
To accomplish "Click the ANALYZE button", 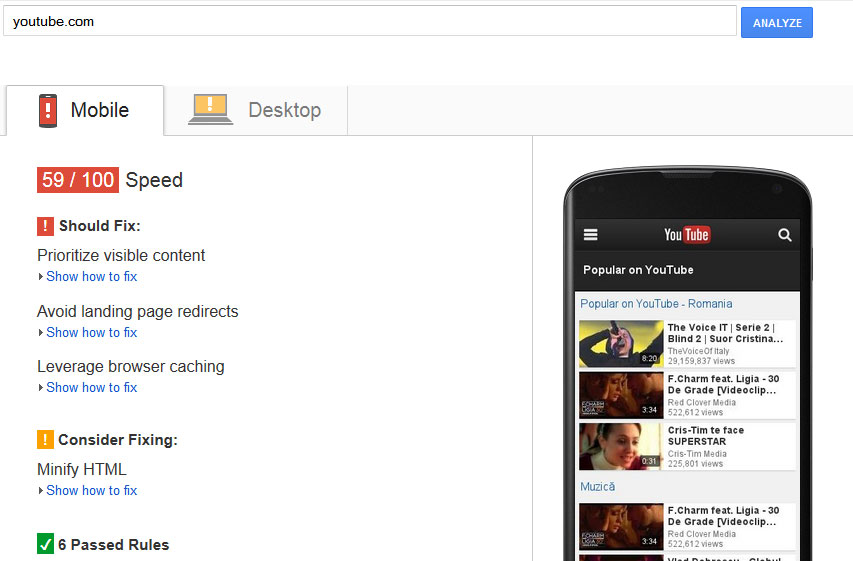I will tap(776, 22).
